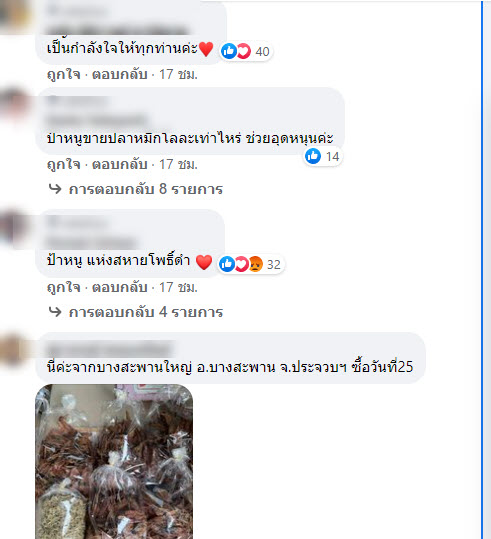This screenshot has height=539, width=491.
Task: Reply to the เป็นกำลังใจให้ทุกท่านค่ะ comment
Action: pyautogui.click(x=120, y=74)
